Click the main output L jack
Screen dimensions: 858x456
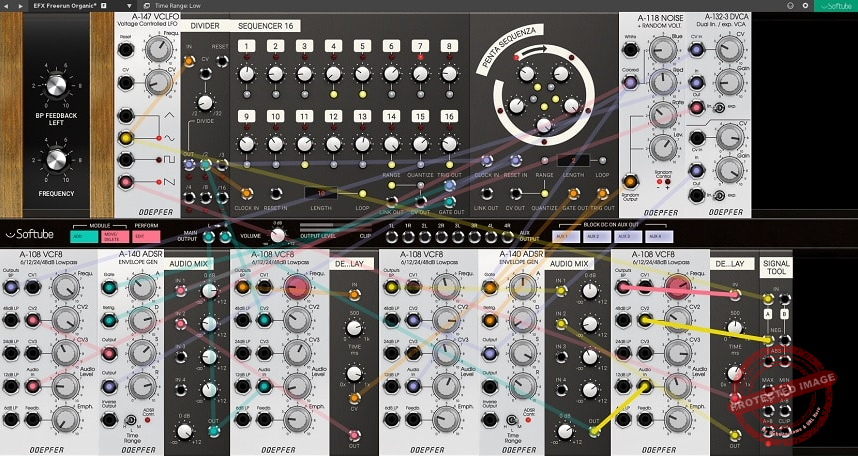click(x=208, y=237)
